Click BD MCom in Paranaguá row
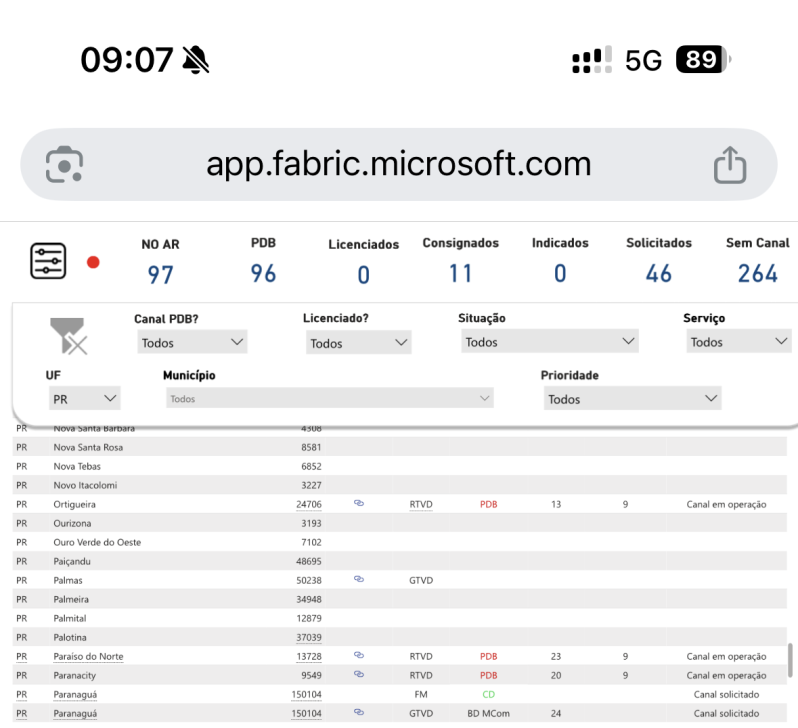 [x=489, y=713]
